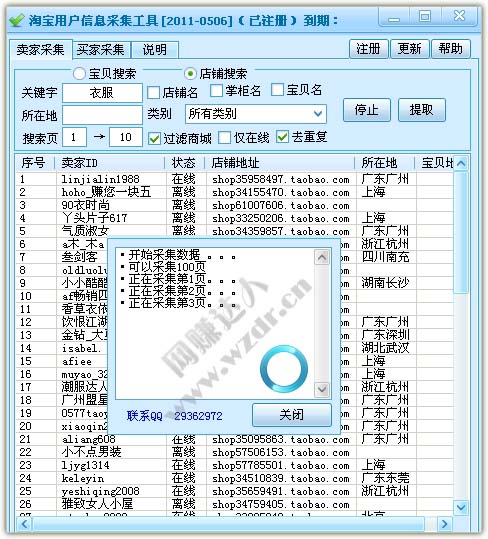Click the table's vertical scrollbar up arrow

coord(461,164)
